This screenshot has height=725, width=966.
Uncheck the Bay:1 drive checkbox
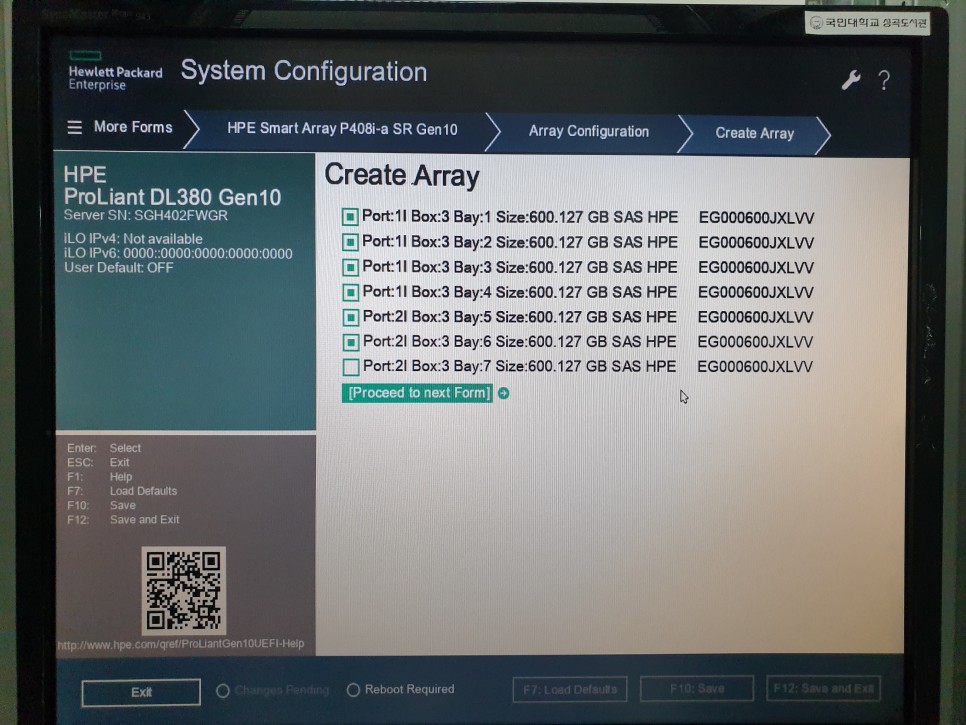coord(350,217)
